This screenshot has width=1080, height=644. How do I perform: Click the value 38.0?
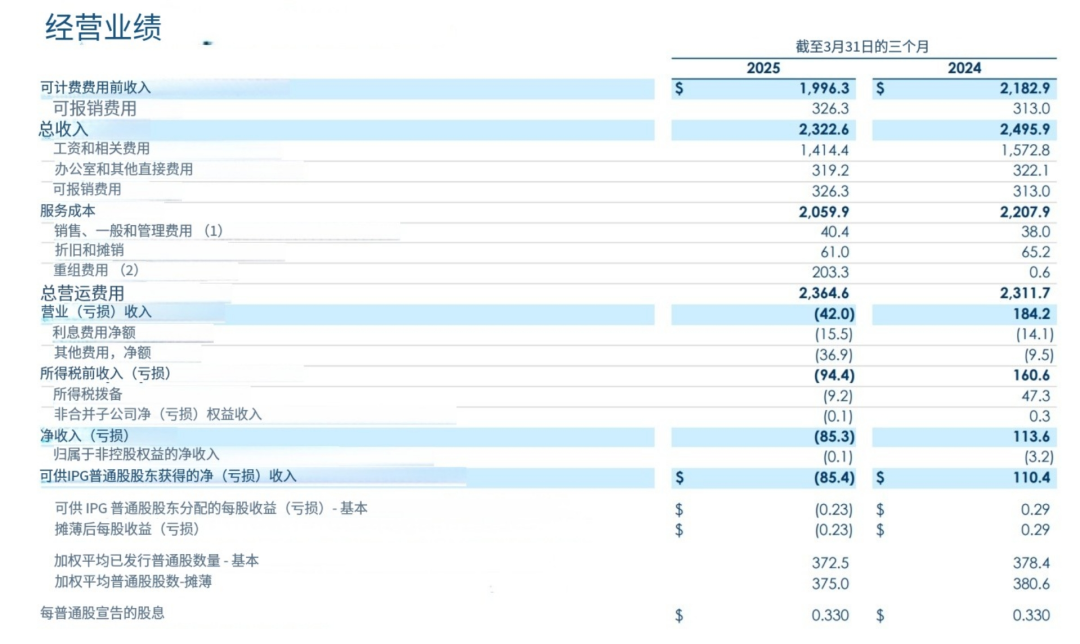pyautogui.click(x=1036, y=232)
